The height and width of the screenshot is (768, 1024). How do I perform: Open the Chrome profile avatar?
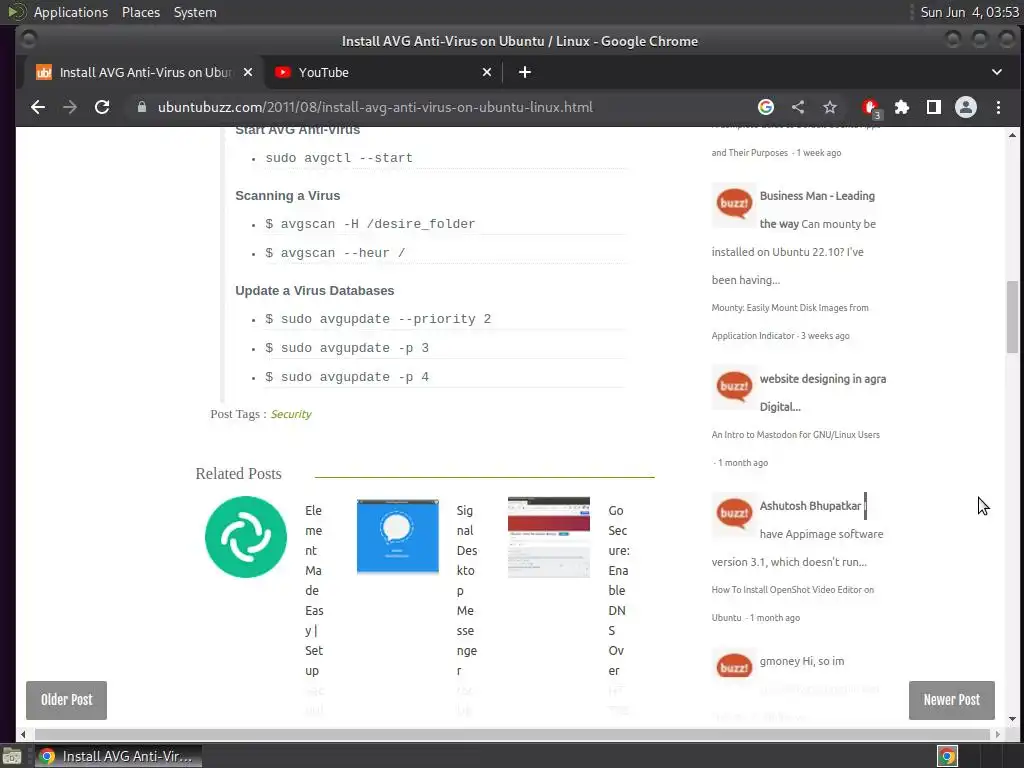[x=966, y=107]
